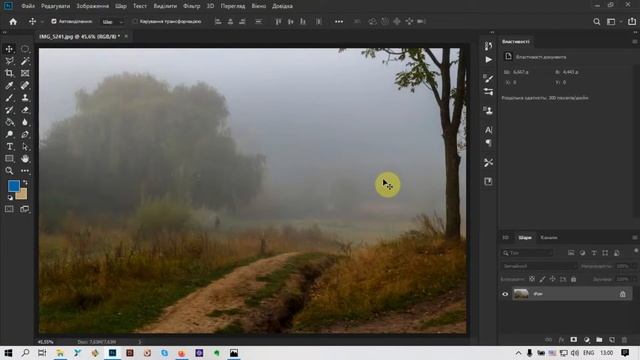Select the Elliptical Marquee tool
The height and width of the screenshot is (360, 640).
coord(25,49)
